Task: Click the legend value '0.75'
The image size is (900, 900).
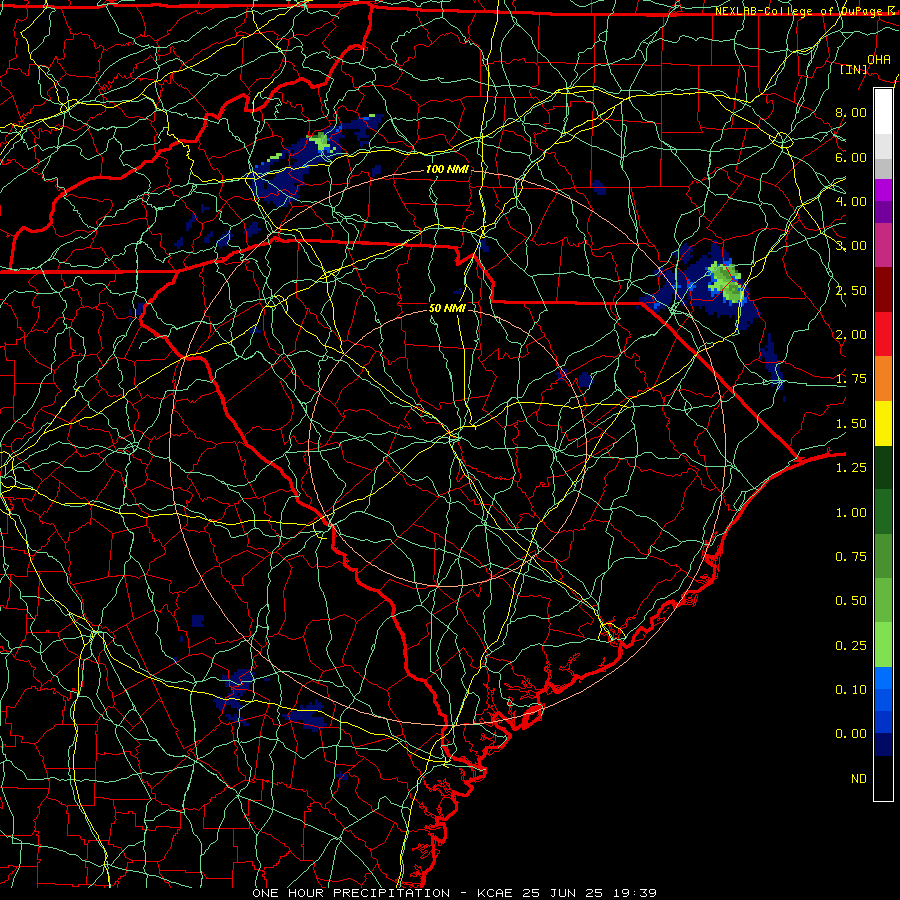Action: pyautogui.click(x=851, y=557)
